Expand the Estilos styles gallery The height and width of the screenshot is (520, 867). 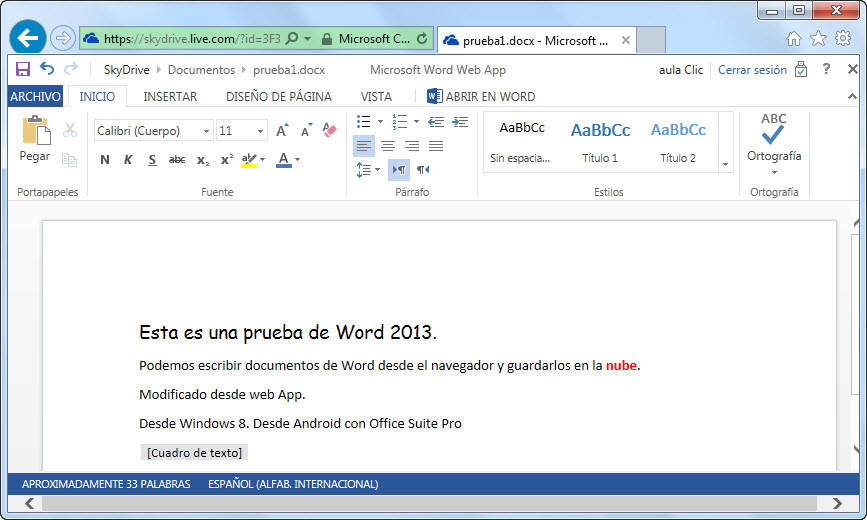pos(724,162)
